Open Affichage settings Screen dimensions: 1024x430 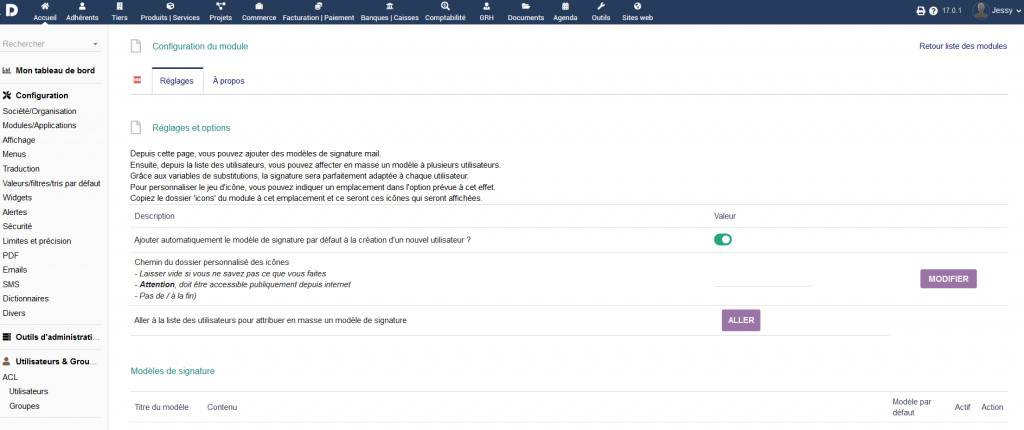click(x=19, y=140)
